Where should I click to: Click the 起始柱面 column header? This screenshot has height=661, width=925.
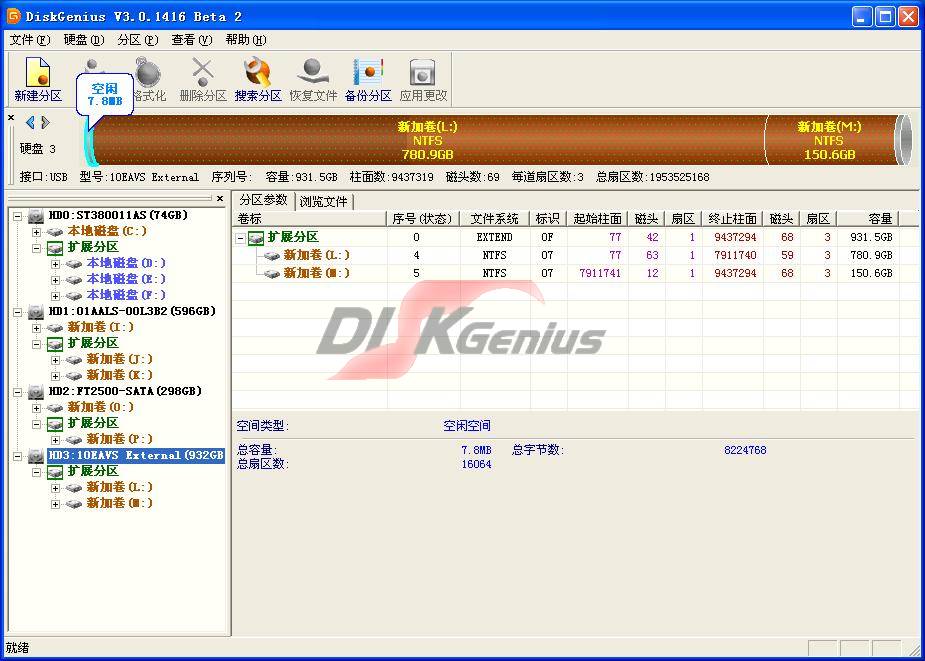pyautogui.click(x=597, y=219)
